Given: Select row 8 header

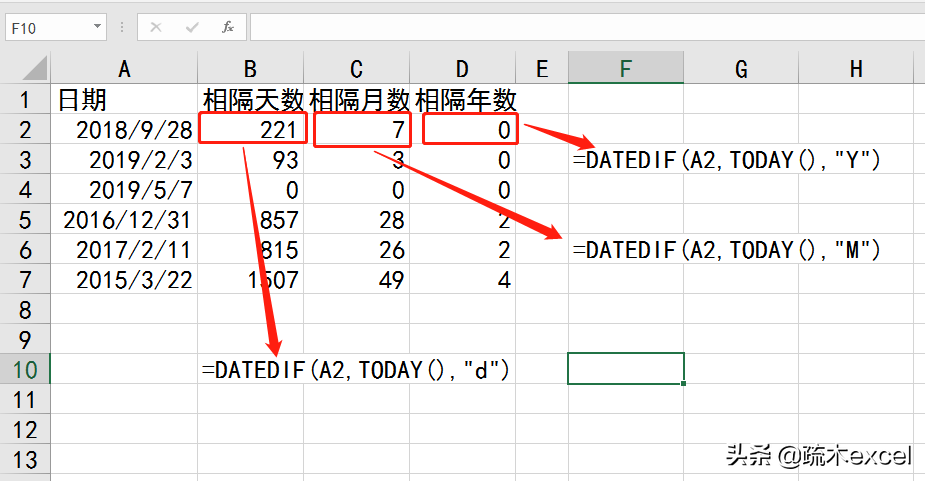Looking at the screenshot, I should click(x=25, y=309).
